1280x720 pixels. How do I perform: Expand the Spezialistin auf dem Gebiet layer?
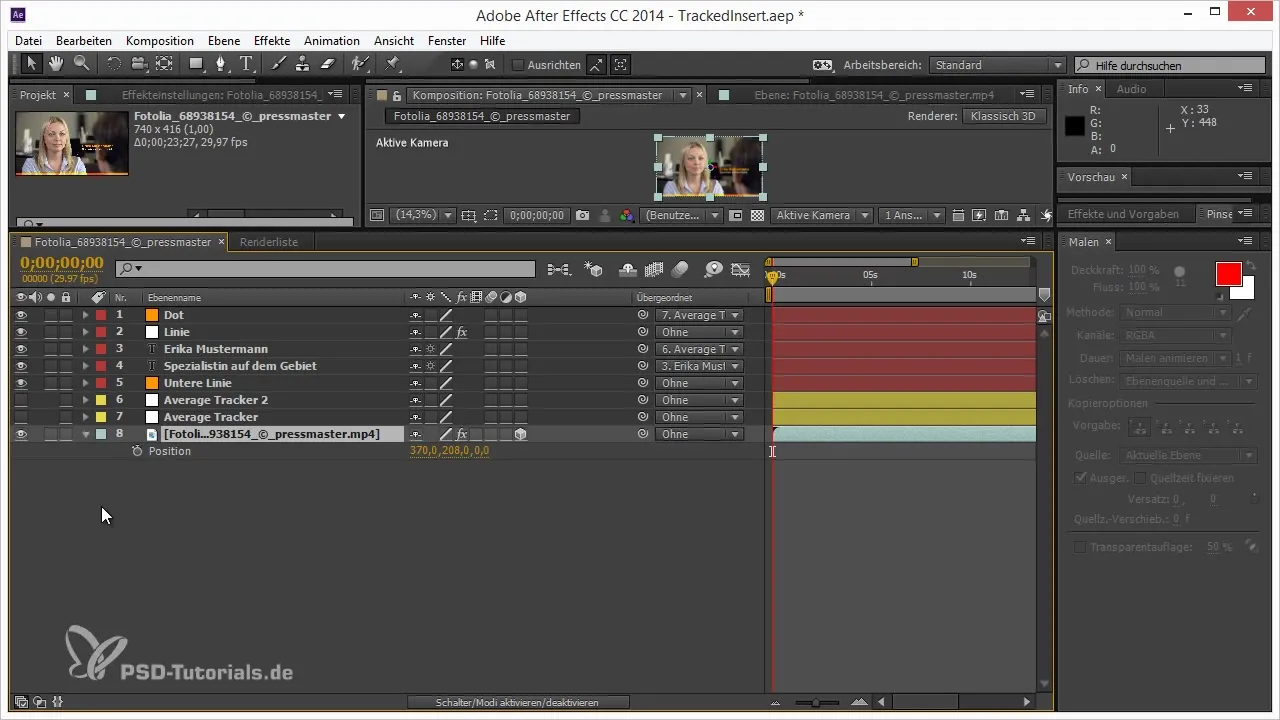(x=85, y=366)
